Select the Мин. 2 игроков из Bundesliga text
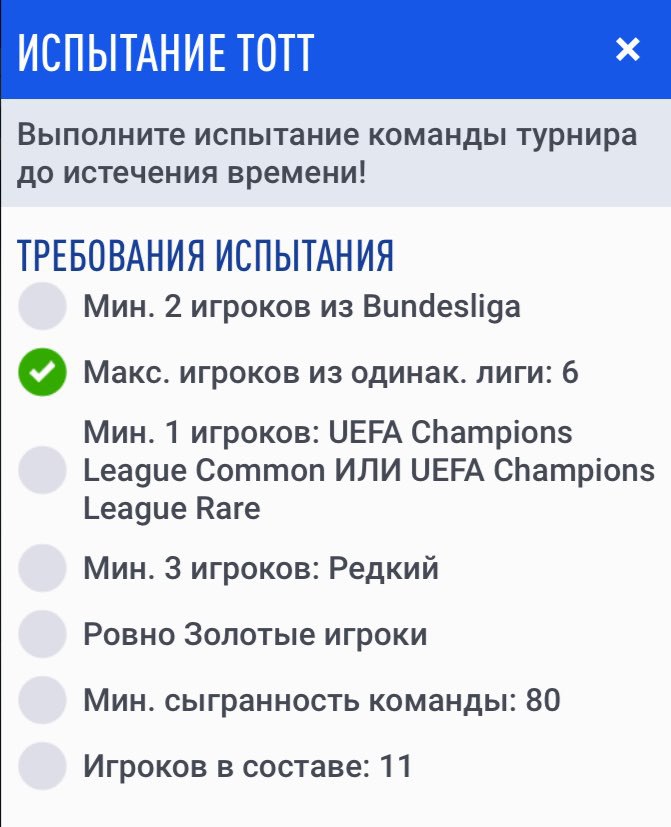Viewport: 671px width, 827px height. click(x=301, y=306)
